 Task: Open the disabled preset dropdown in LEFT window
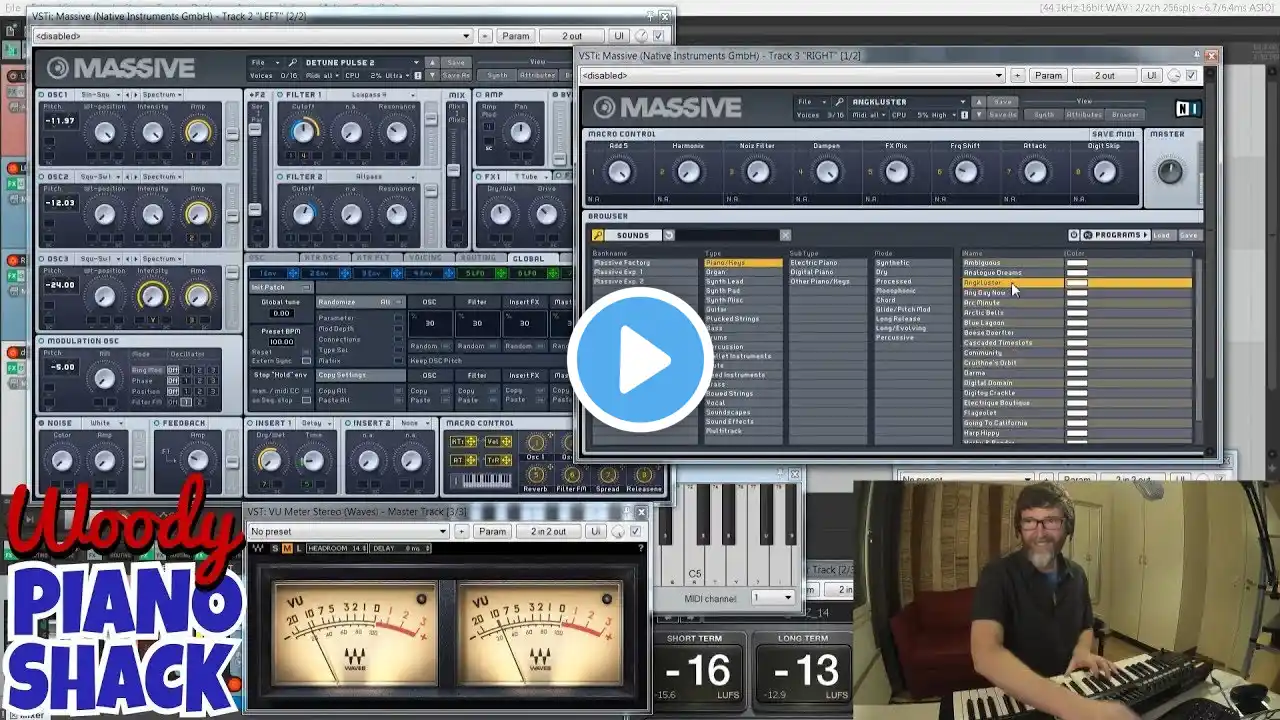253,36
